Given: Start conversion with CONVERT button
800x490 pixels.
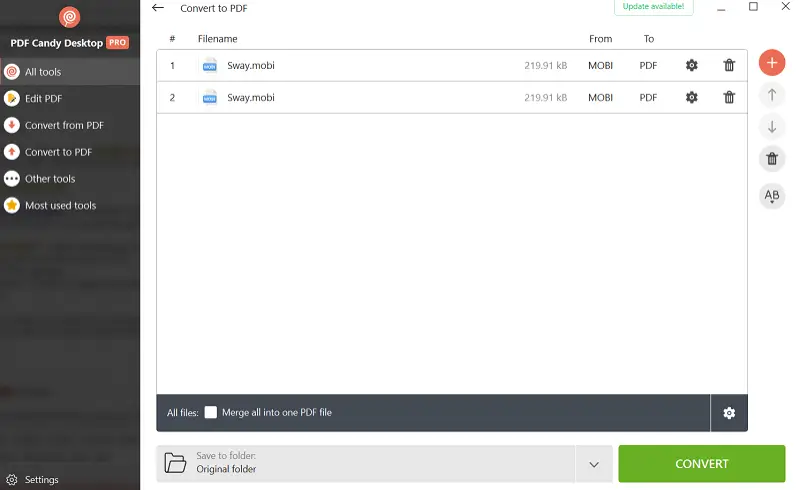Looking at the screenshot, I should [702, 464].
